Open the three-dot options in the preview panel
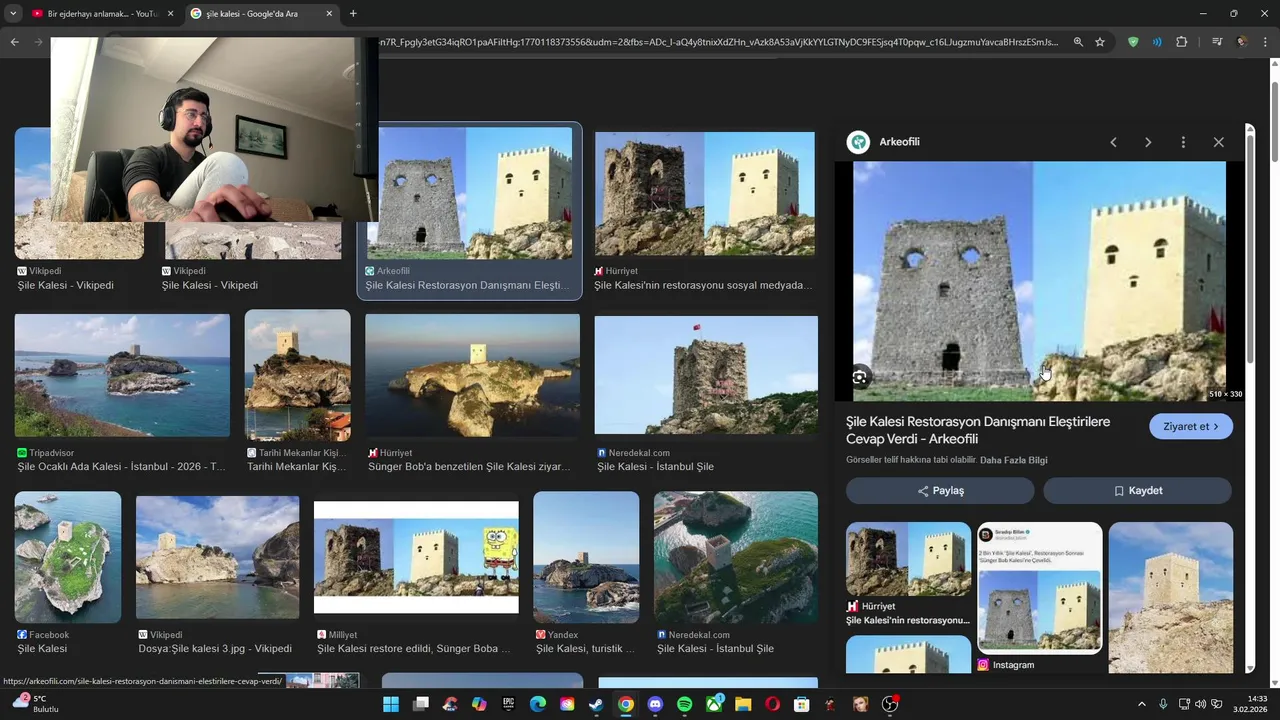This screenshot has height=720, width=1280. pos(1183,142)
